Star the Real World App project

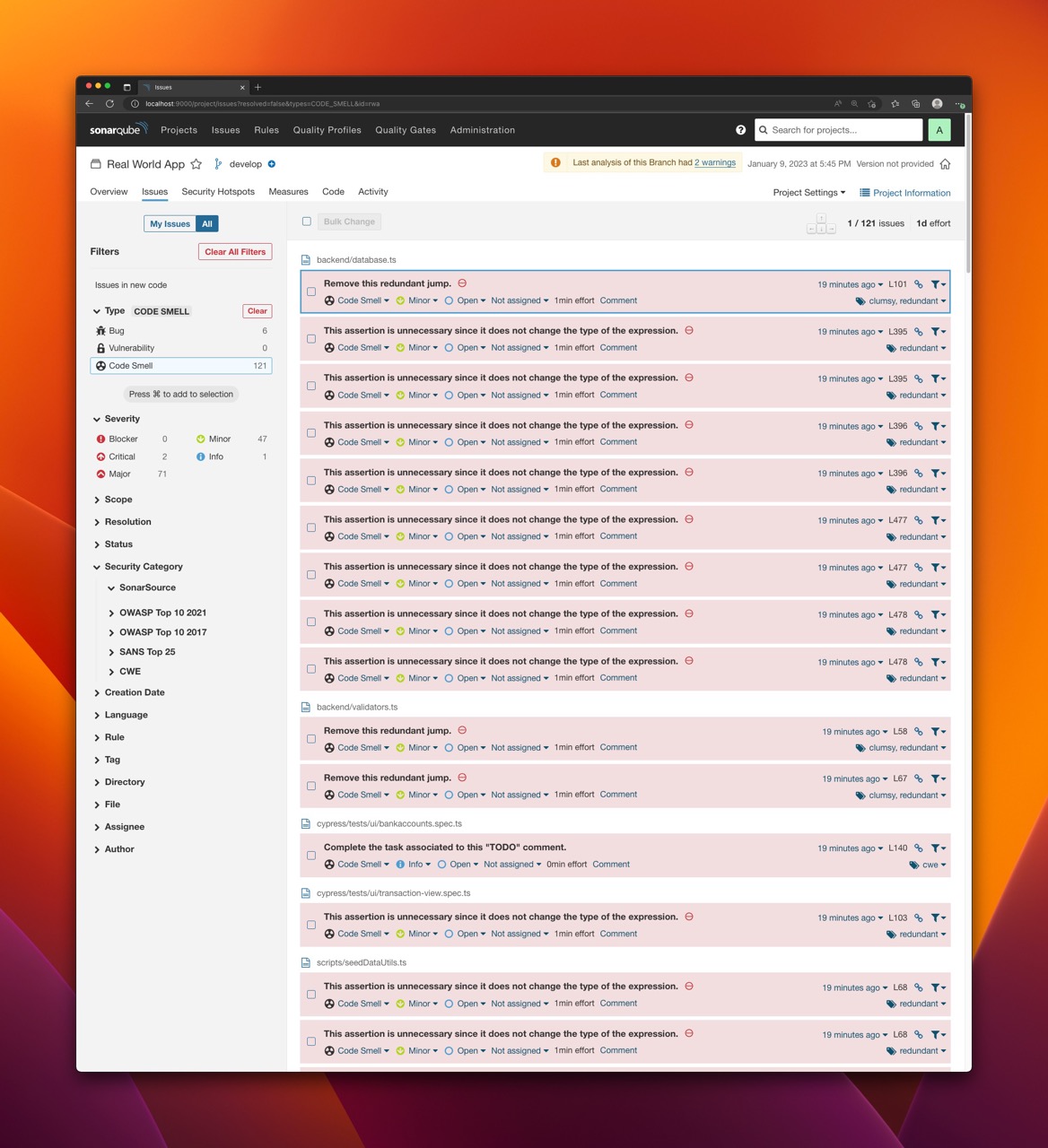196,164
